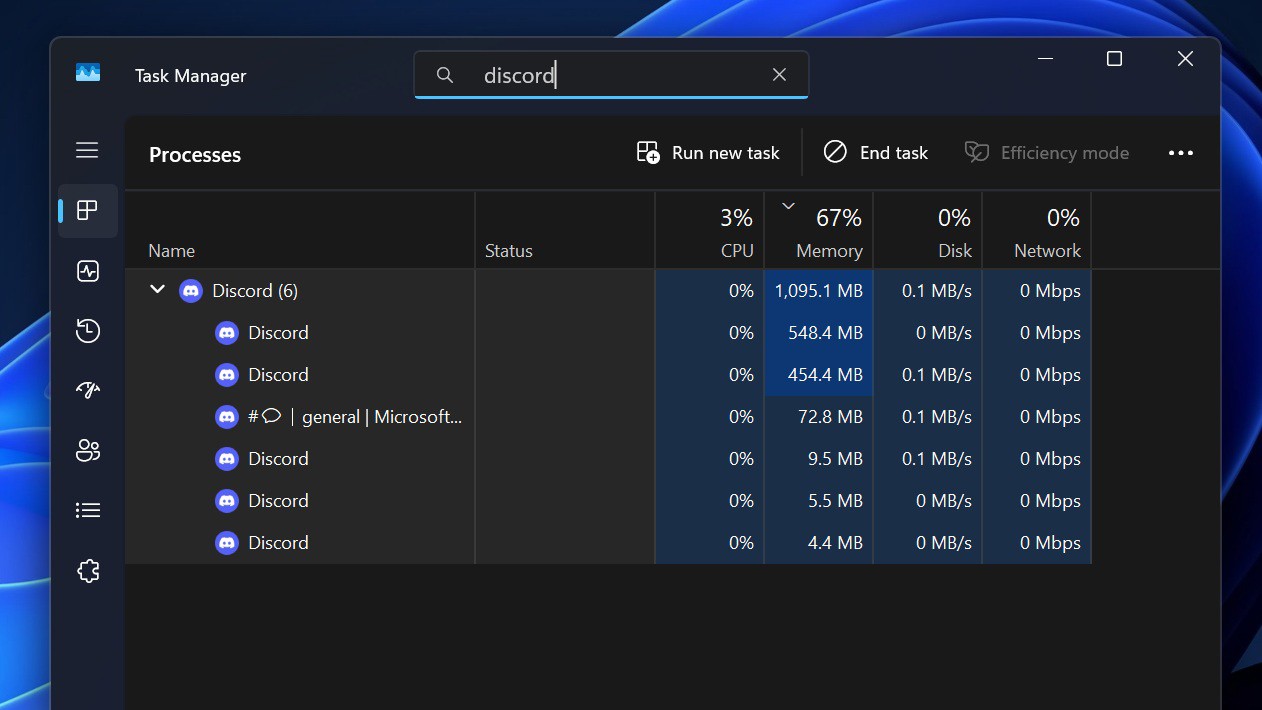Open the Startup apps icon
The height and width of the screenshot is (710, 1262).
point(87,390)
